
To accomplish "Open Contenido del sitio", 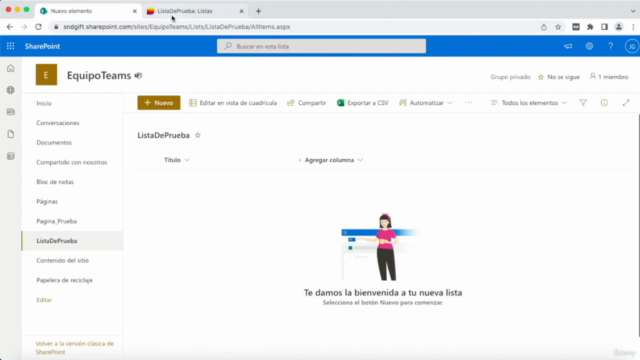I will pyautogui.click(x=62, y=260).
